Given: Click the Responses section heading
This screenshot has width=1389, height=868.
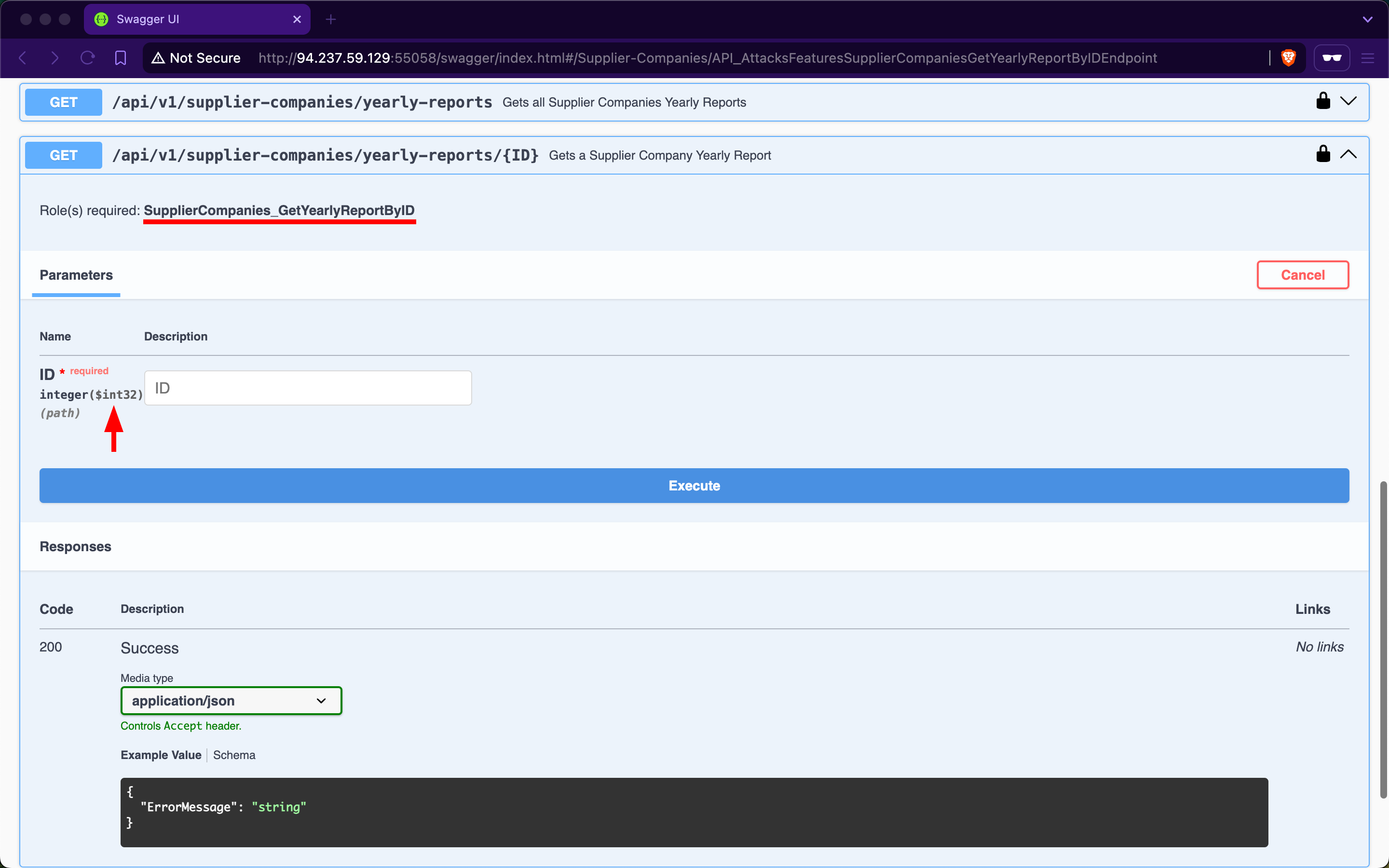Looking at the screenshot, I should [x=75, y=546].
